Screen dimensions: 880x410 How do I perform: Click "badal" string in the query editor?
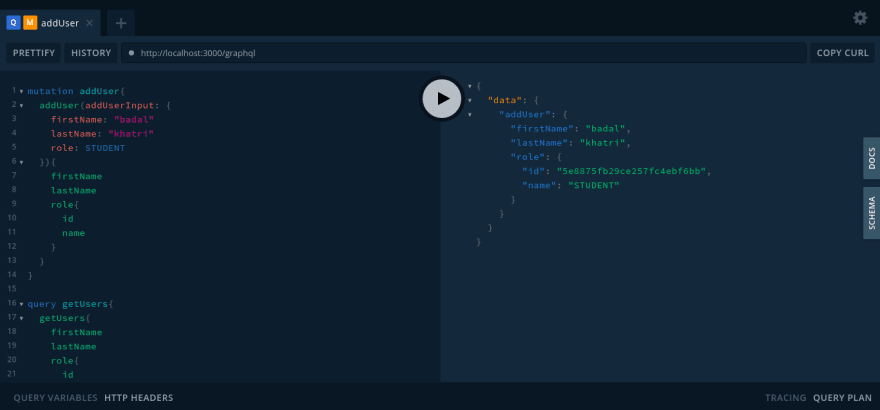click(134, 119)
